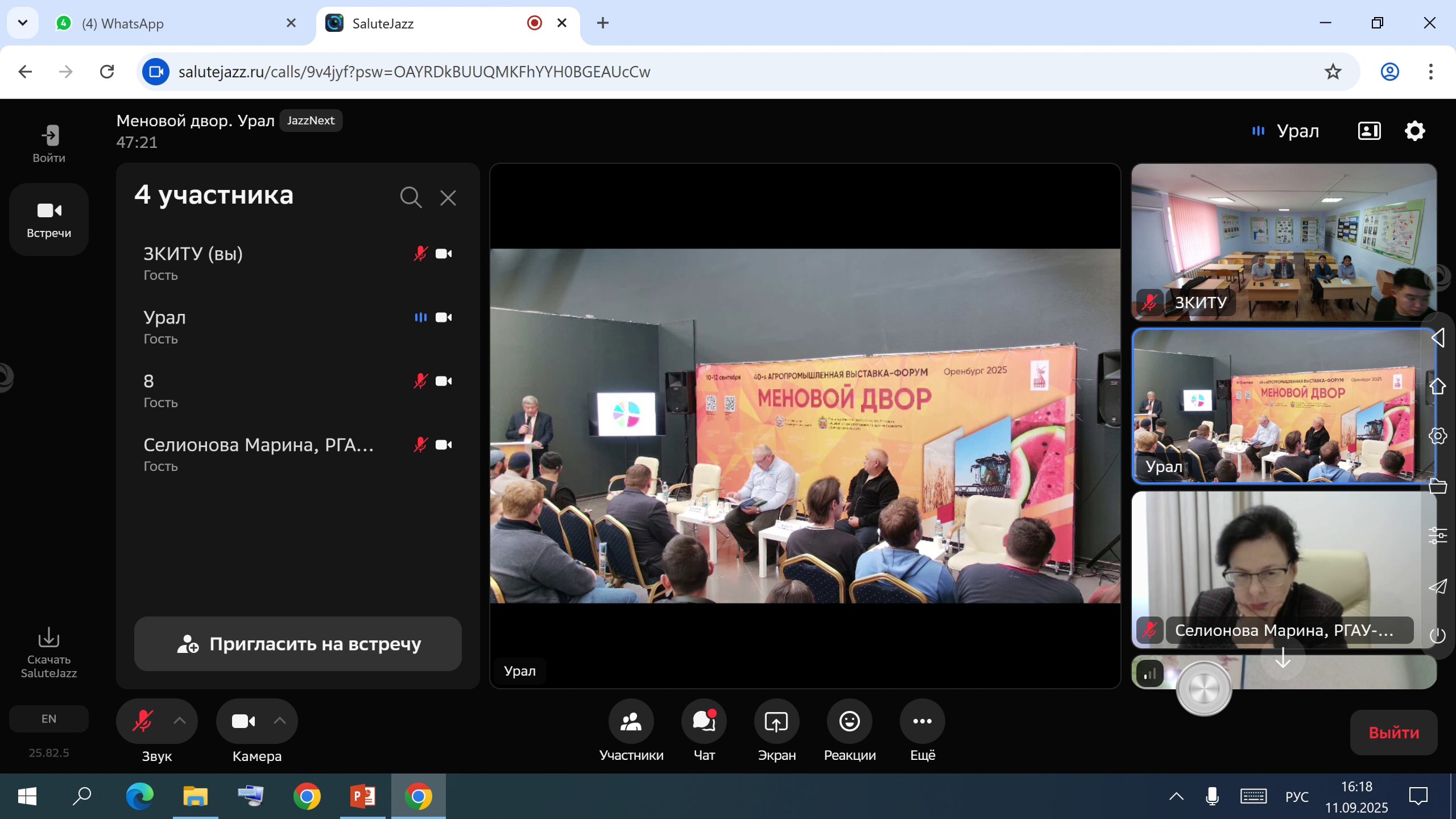1456x819 pixels.
Task: Click Download SaluteJazz icon in sidebar
Action: coord(49,638)
